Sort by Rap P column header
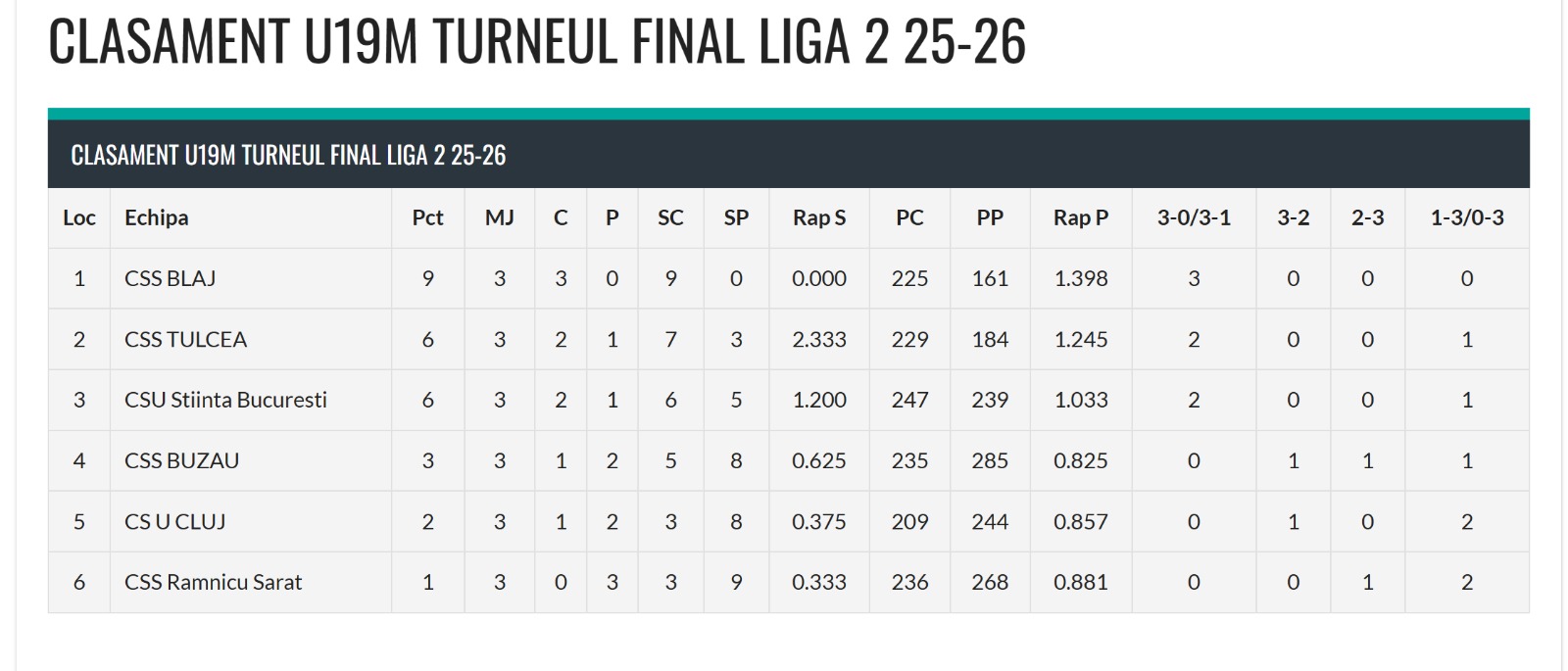Viewport: 1568px width, 671px height. pos(1081,217)
